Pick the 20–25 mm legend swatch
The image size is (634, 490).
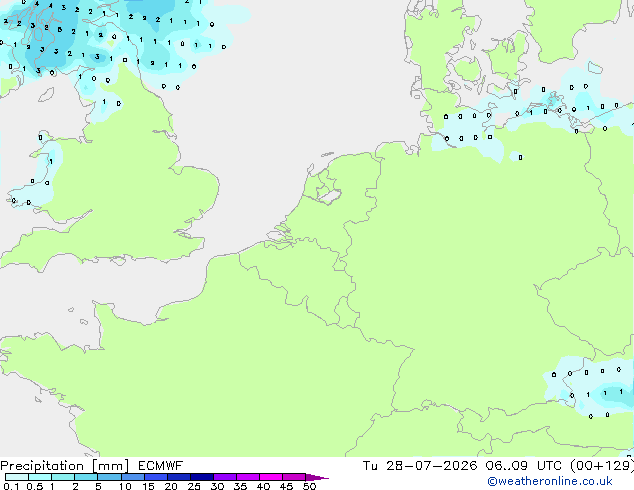[x=178, y=477]
